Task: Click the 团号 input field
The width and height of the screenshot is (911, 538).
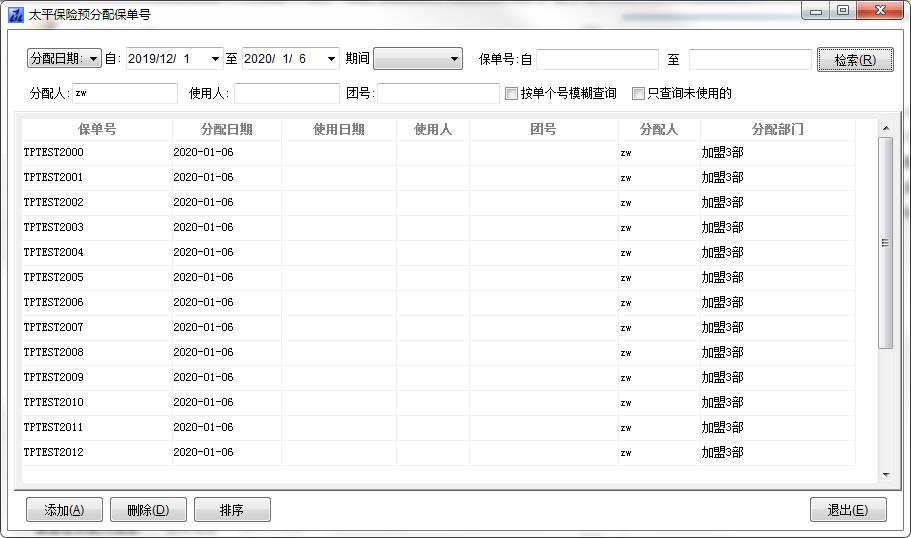Action: point(437,94)
